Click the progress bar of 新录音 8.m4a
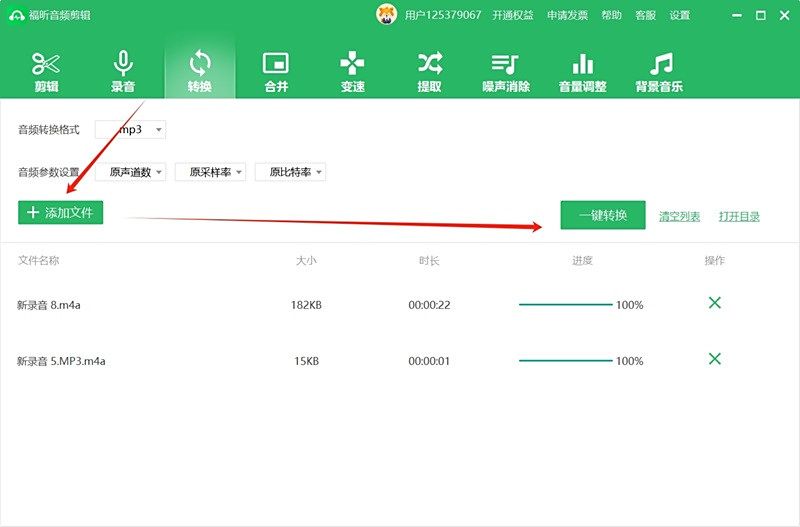The width and height of the screenshot is (800, 527). click(565, 305)
